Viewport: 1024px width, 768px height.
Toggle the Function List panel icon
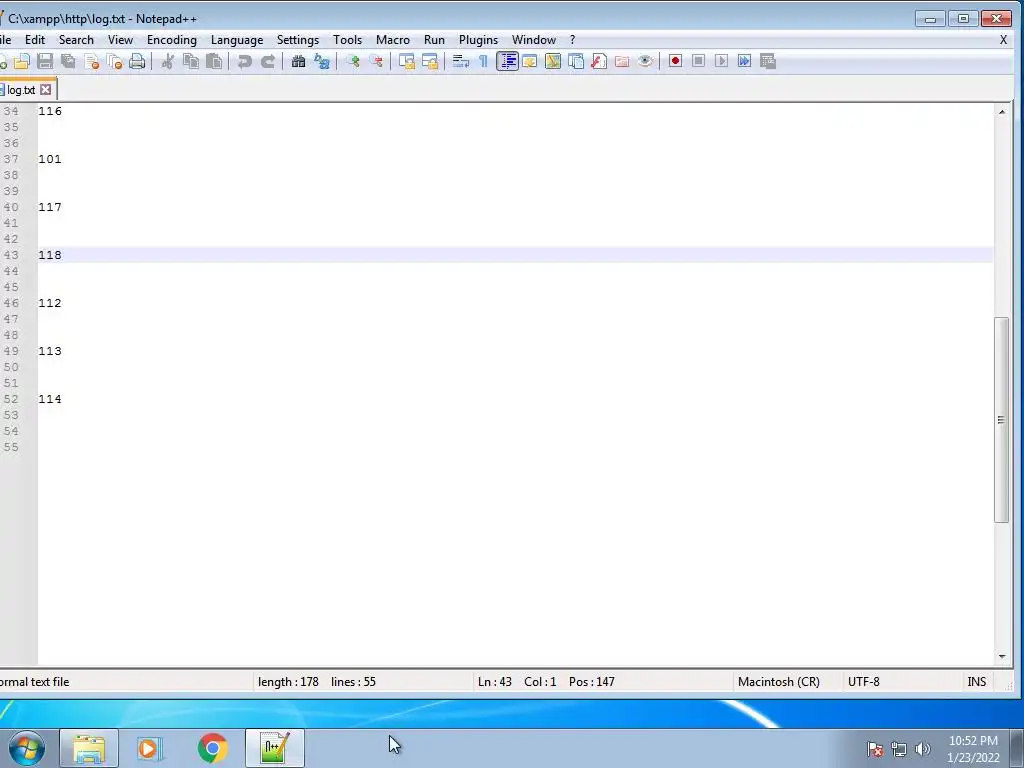click(599, 61)
